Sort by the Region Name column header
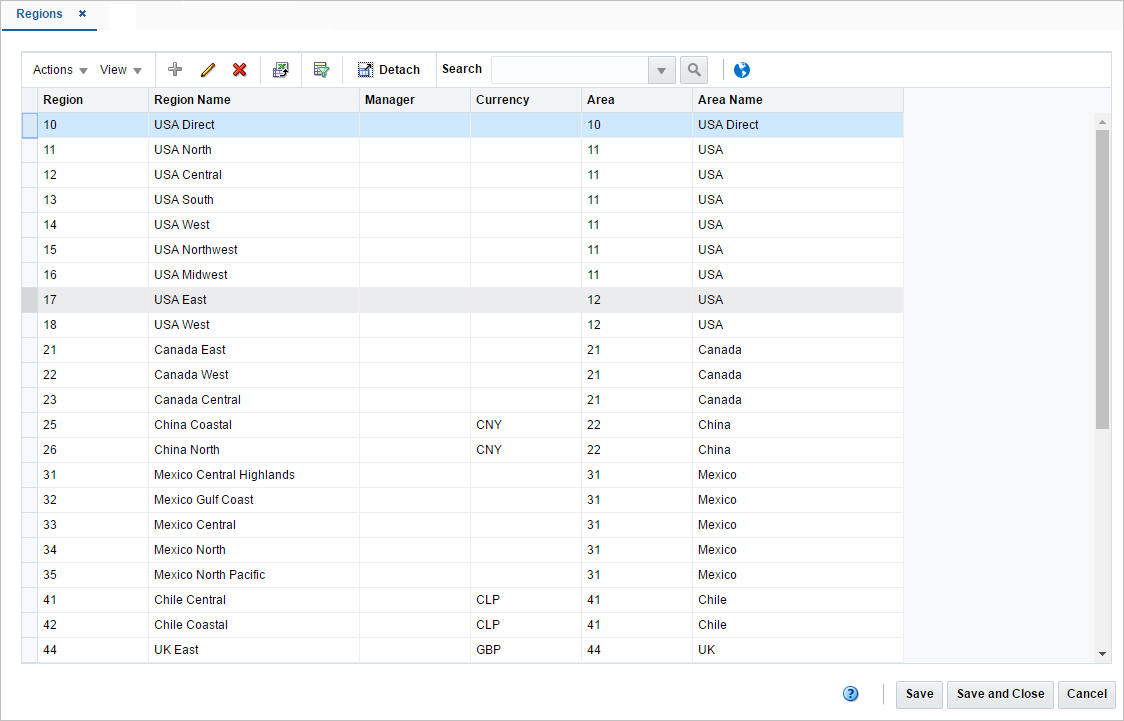The height and width of the screenshot is (721, 1124). point(254,100)
